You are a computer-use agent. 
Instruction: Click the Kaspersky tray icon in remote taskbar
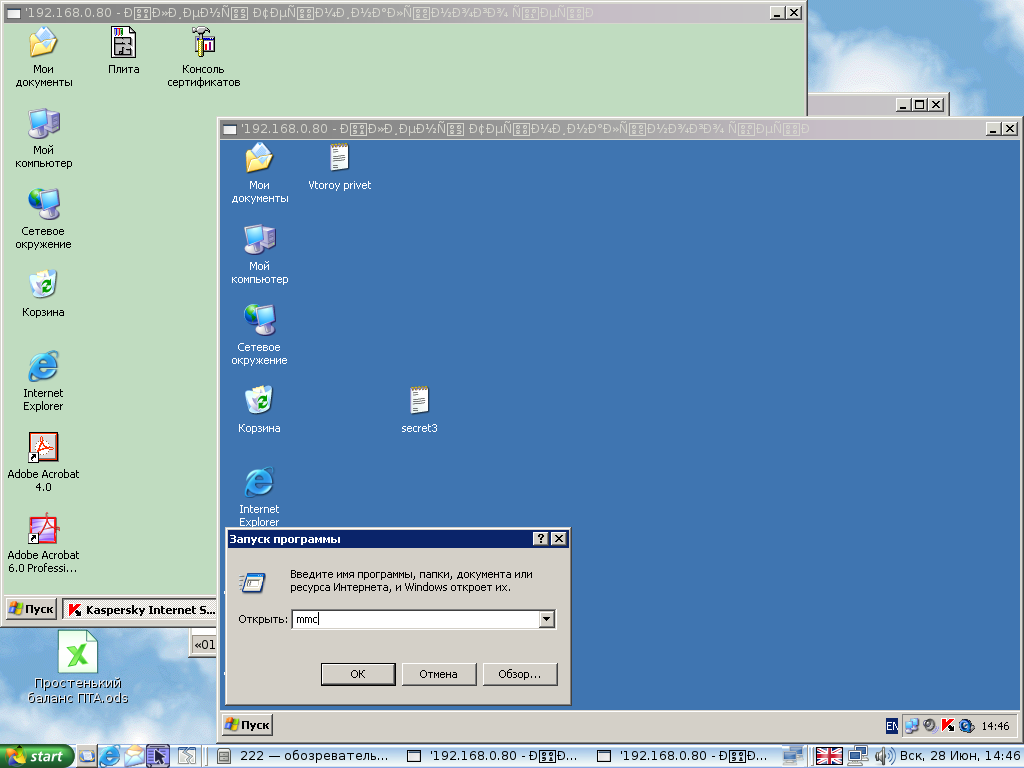click(948, 726)
